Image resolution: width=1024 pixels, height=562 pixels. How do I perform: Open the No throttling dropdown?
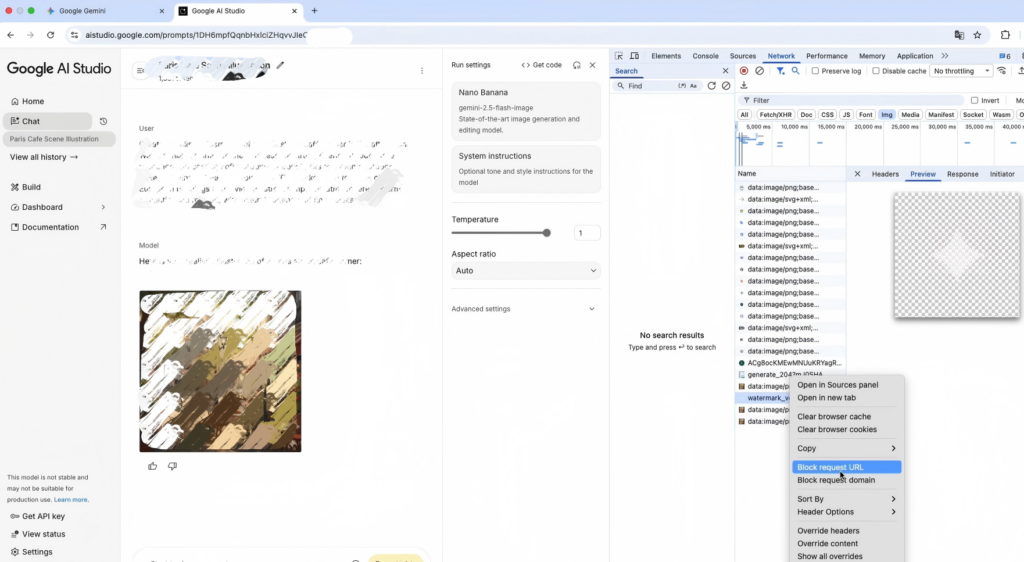(x=960, y=71)
